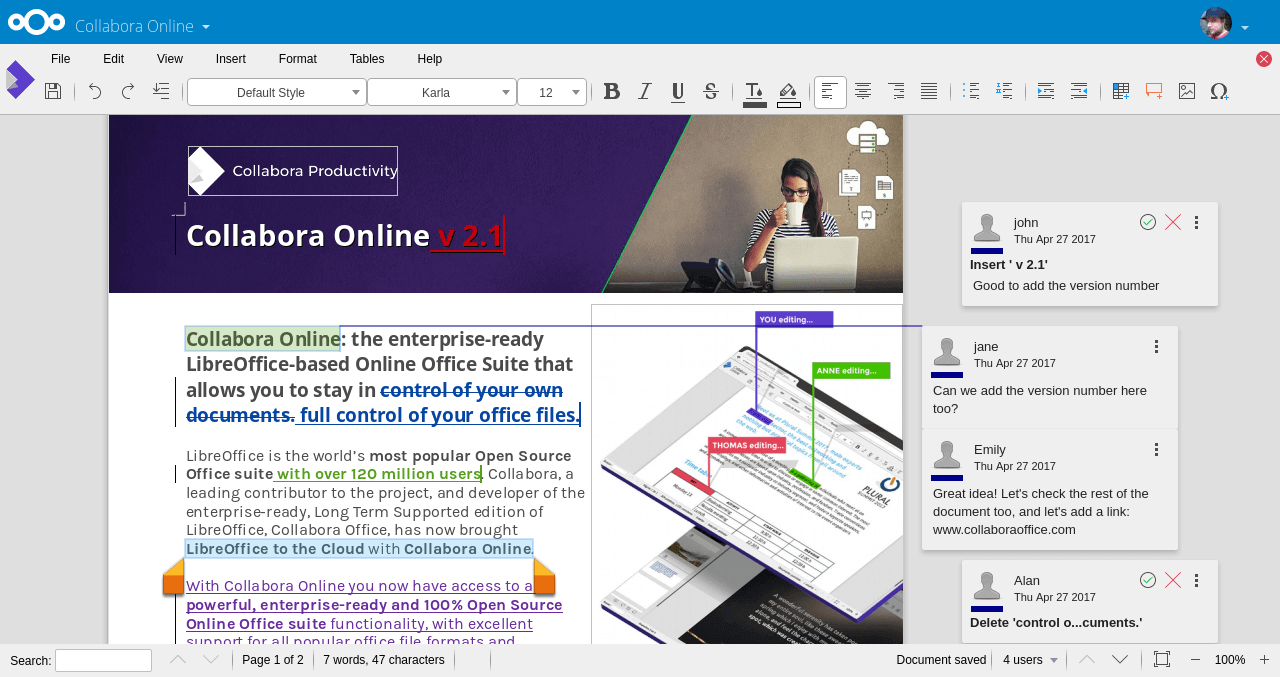The width and height of the screenshot is (1280, 677).
Task: Open Nextcloud logo home
Action: (37, 22)
